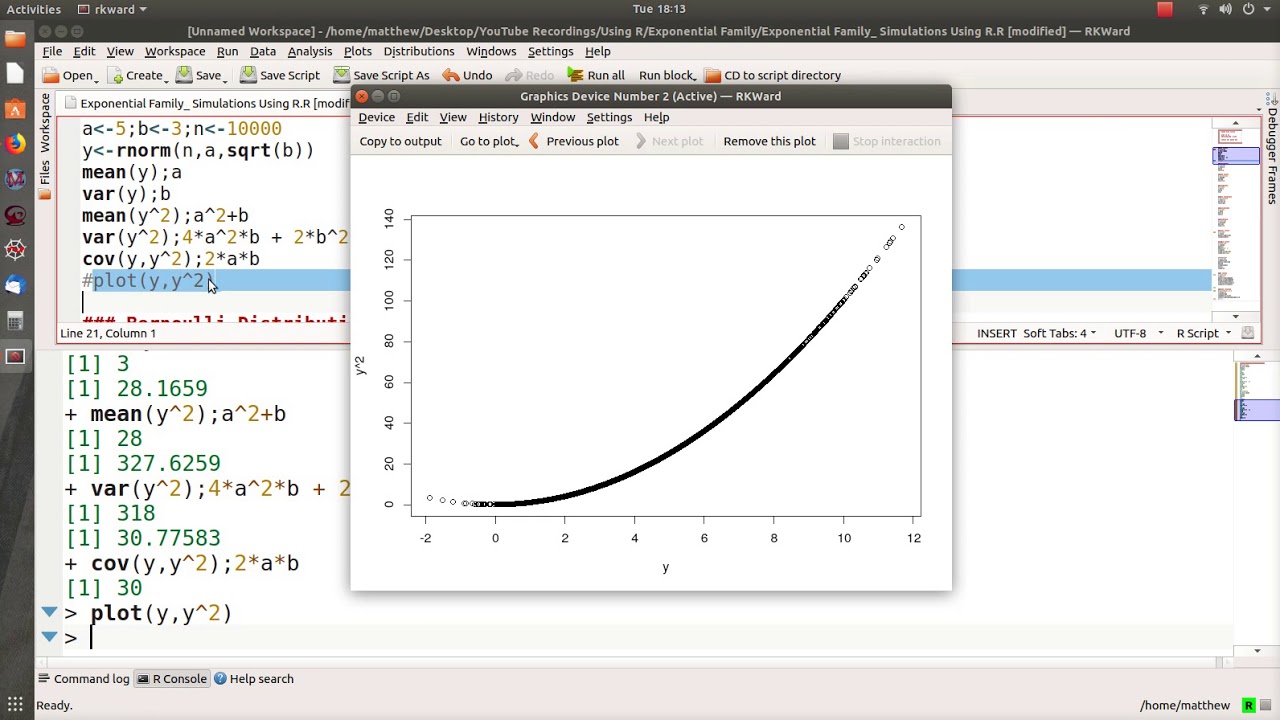Click the volume speaker icon in top bar
The height and width of the screenshot is (720, 1280).
tap(1226, 9)
